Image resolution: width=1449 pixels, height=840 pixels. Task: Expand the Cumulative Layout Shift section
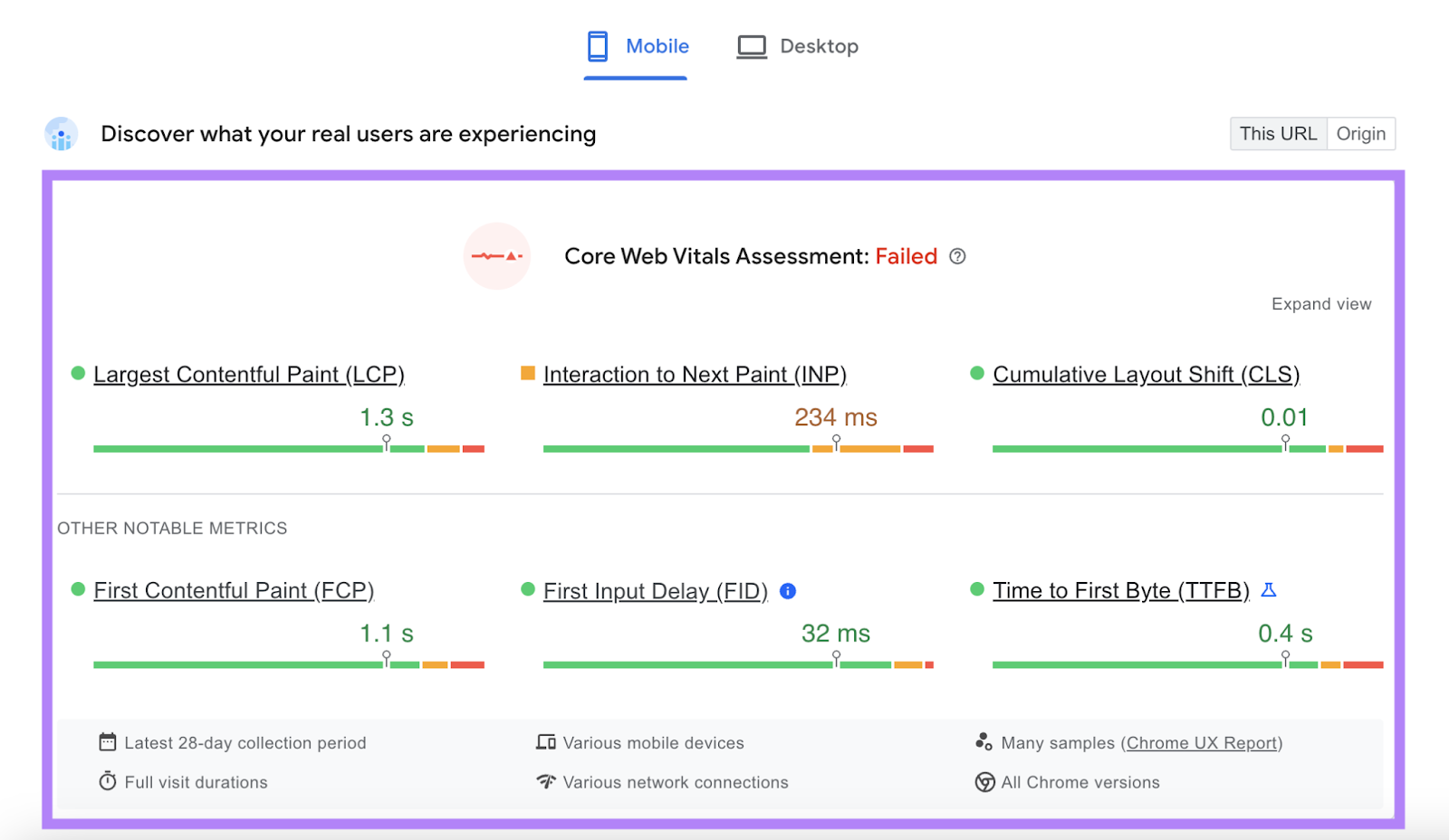pos(1146,374)
